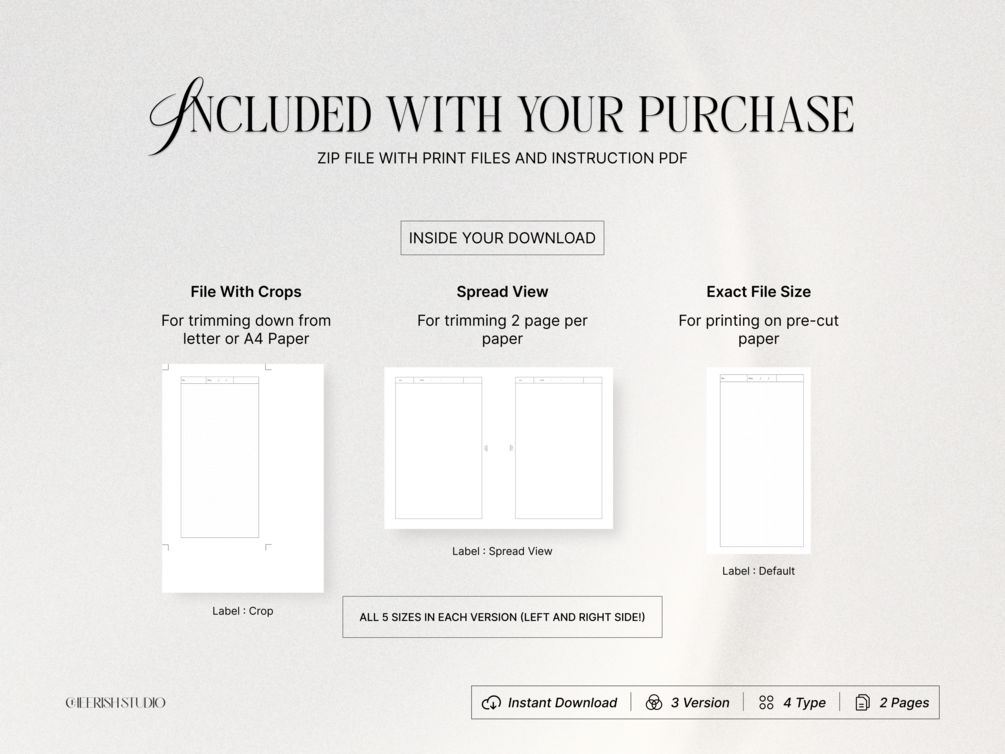Click the Cheerish Studio logo
Image resolution: width=1005 pixels, height=754 pixels.
click(115, 703)
